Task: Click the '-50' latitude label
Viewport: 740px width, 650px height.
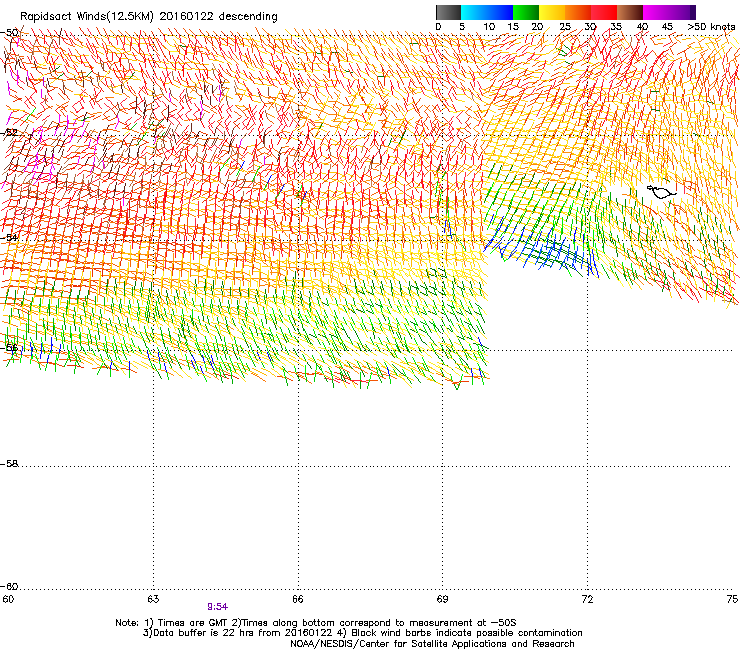Action: [x=10, y=33]
